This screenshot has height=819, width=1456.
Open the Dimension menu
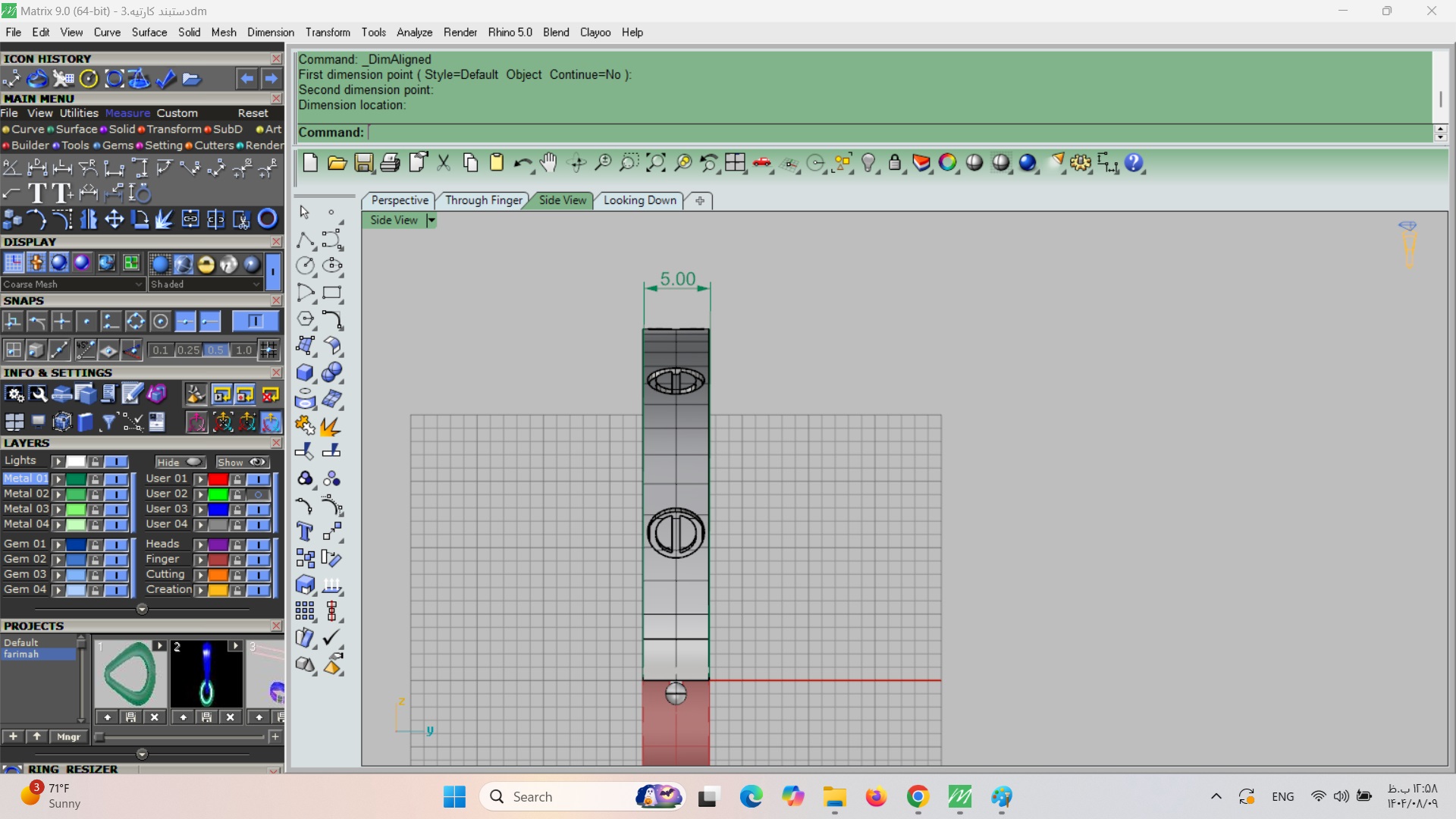point(270,33)
